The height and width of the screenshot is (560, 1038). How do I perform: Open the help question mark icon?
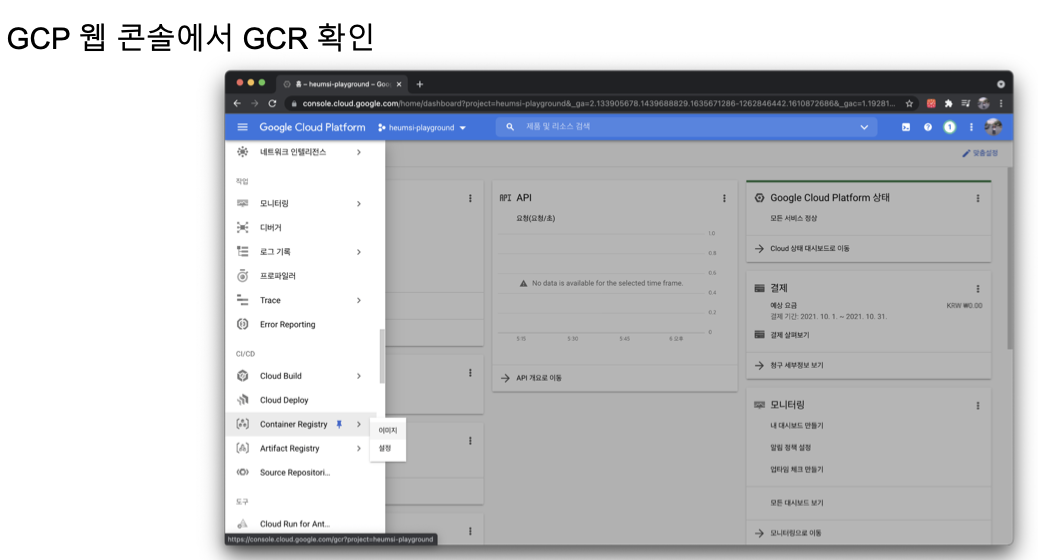(927, 127)
